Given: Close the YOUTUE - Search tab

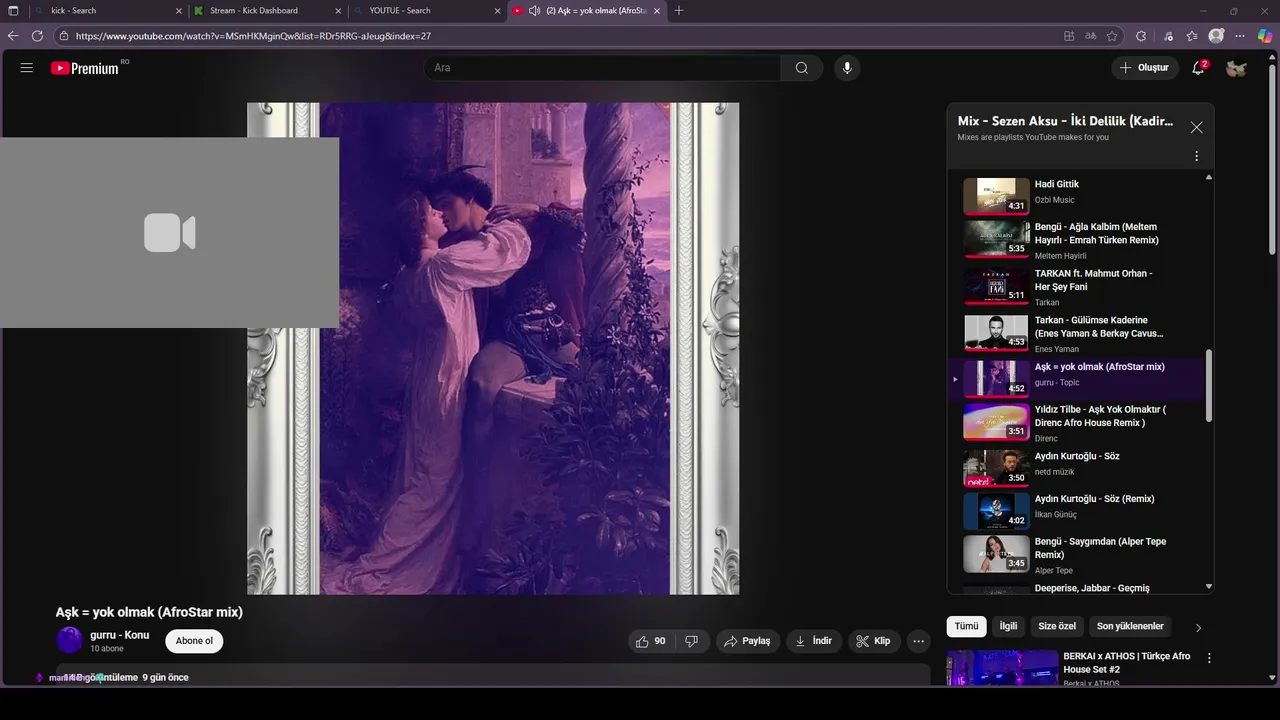Looking at the screenshot, I should coord(497,11).
